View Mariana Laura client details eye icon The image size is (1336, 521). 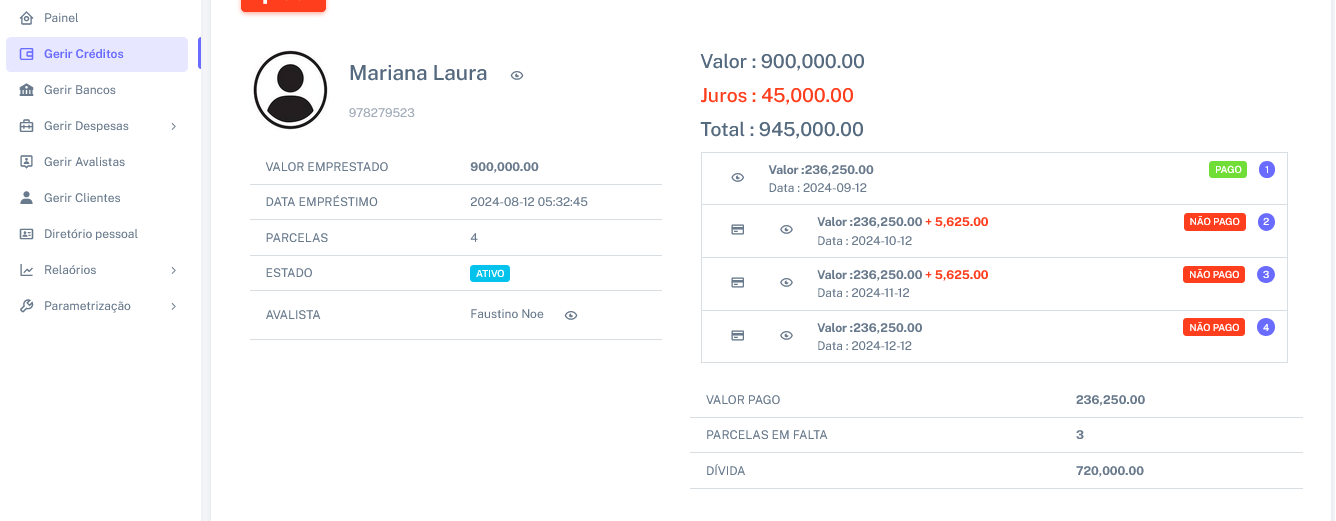(x=517, y=75)
